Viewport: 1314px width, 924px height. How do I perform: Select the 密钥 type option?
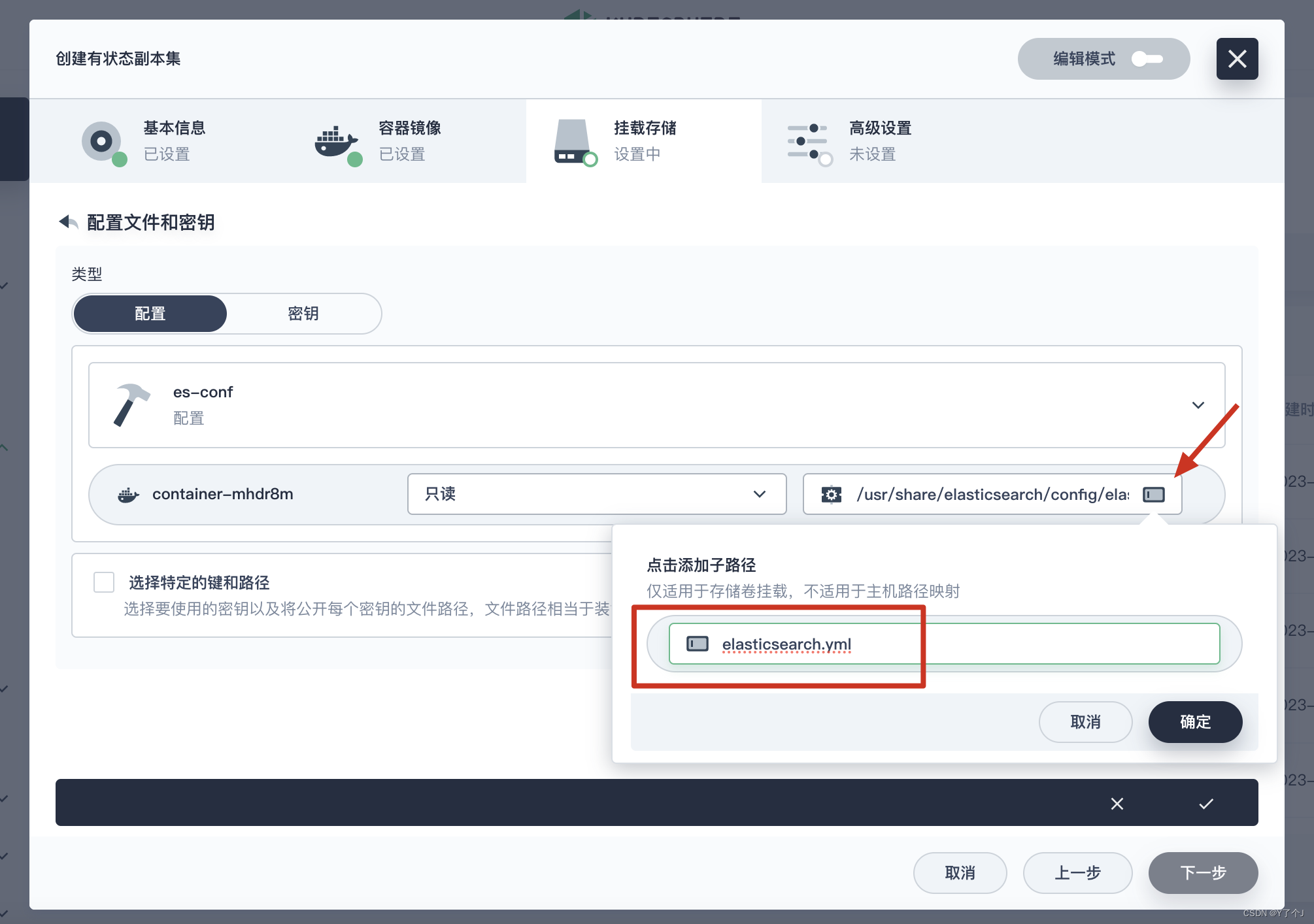[303, 314]
